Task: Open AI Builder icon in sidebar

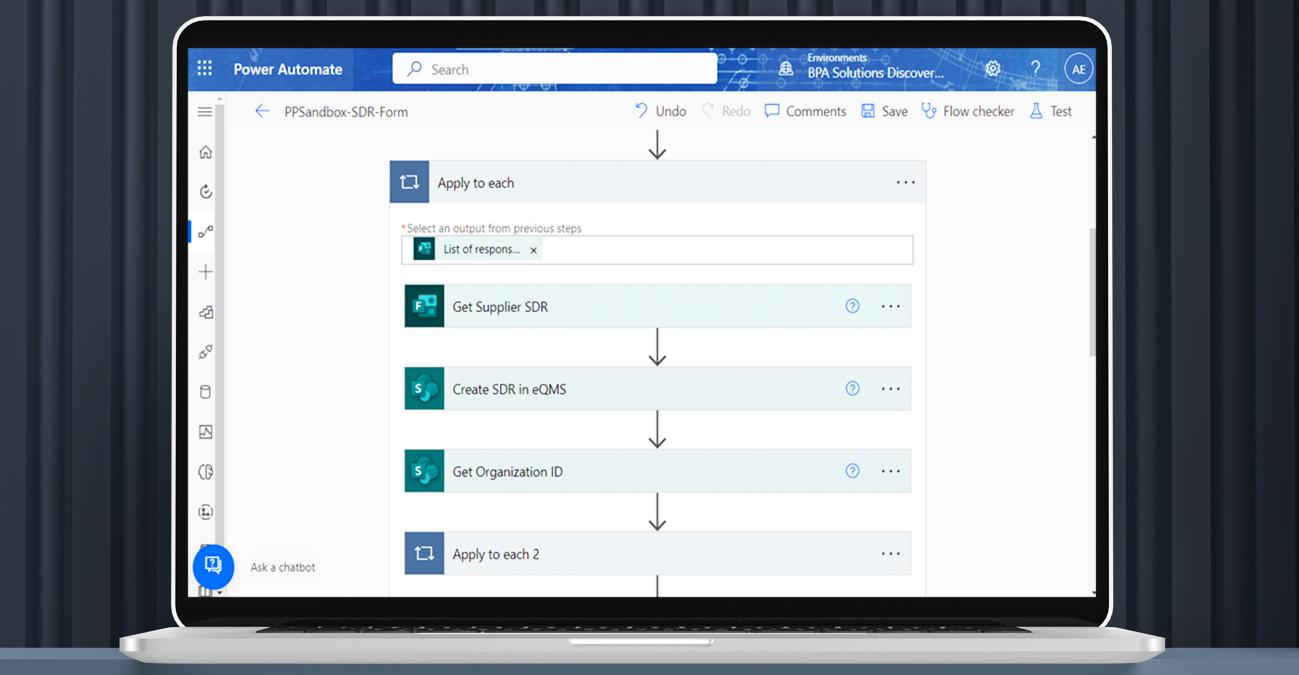Action: 205,472
